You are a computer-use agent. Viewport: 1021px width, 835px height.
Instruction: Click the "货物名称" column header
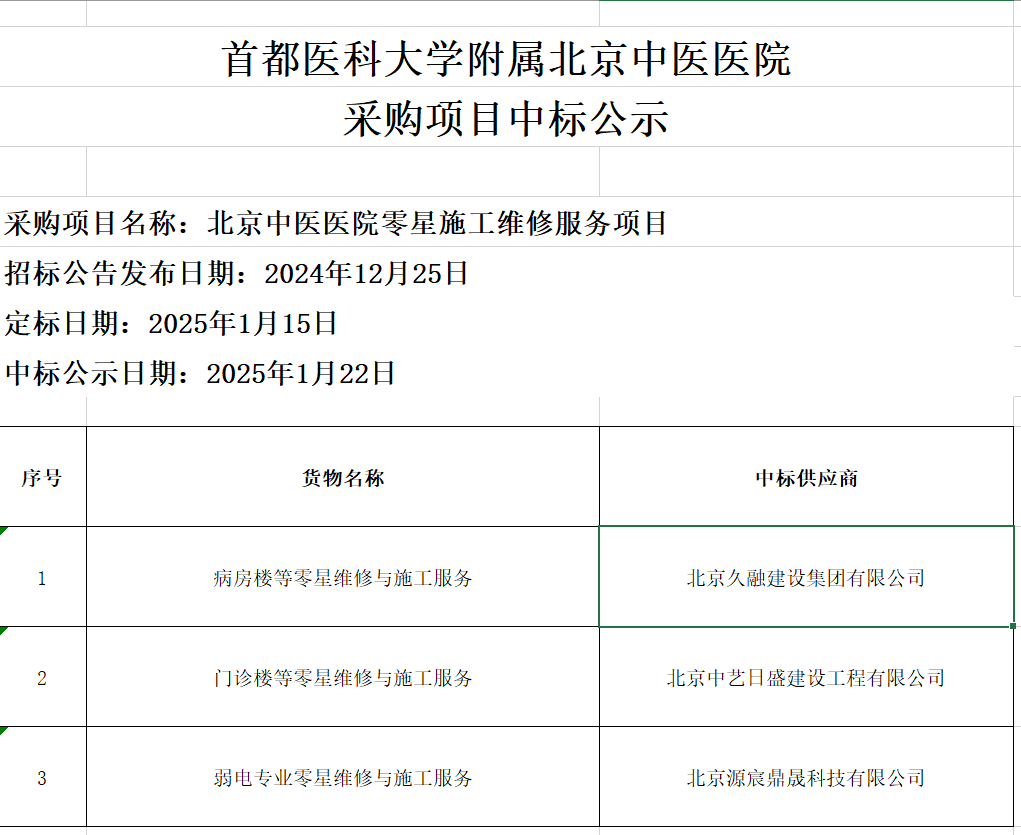[x=343, y=477]
